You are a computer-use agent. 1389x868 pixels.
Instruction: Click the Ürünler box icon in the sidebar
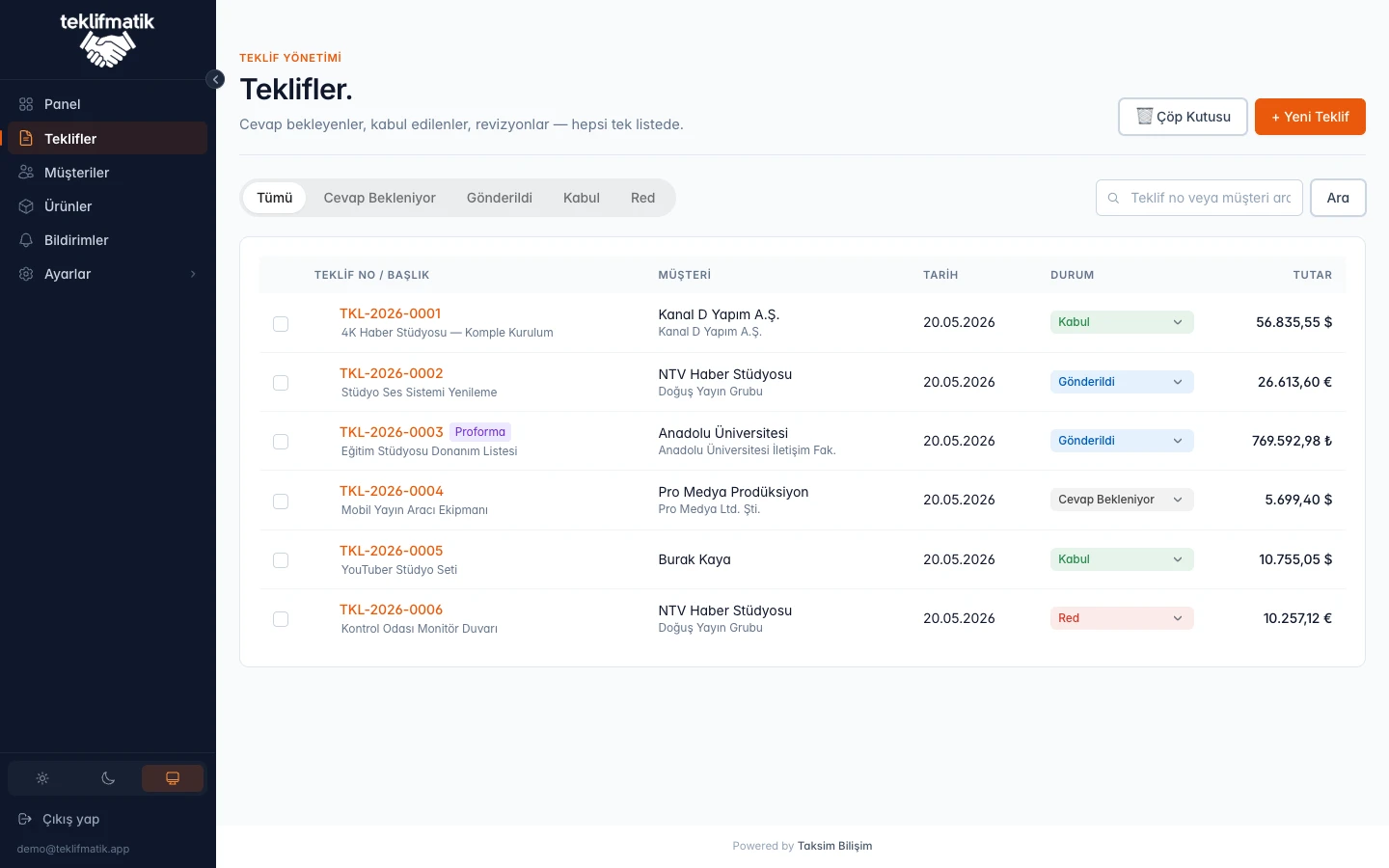point(26,206)
